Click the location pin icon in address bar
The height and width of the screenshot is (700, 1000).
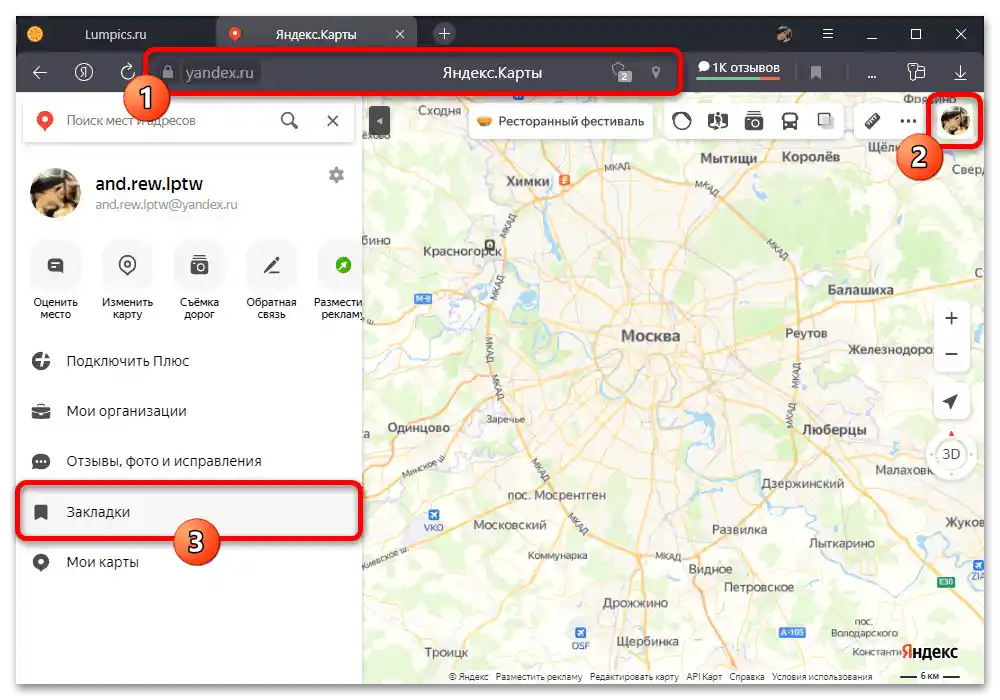point(656,72)
